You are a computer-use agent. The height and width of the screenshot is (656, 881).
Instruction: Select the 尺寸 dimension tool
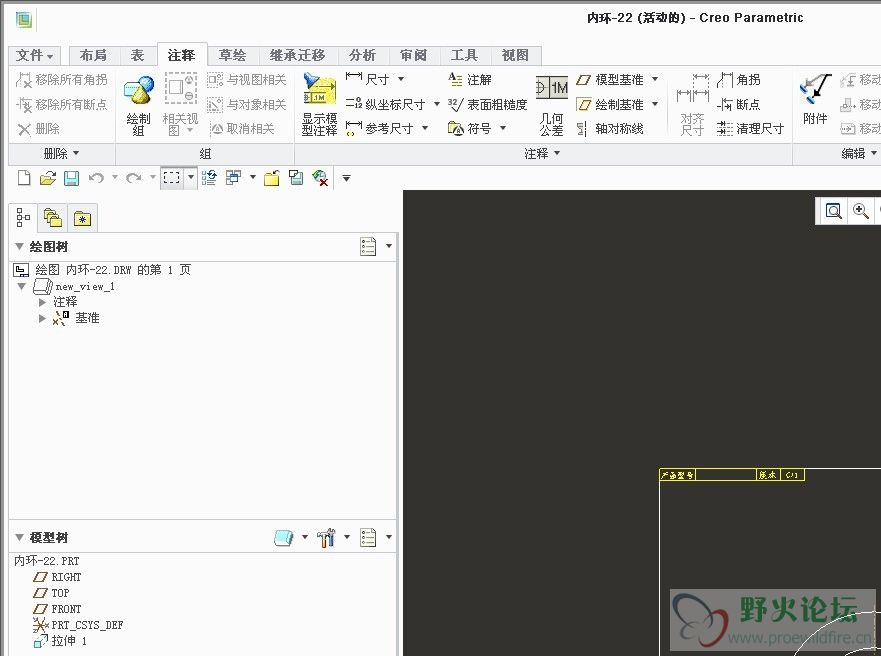(367, 79)
